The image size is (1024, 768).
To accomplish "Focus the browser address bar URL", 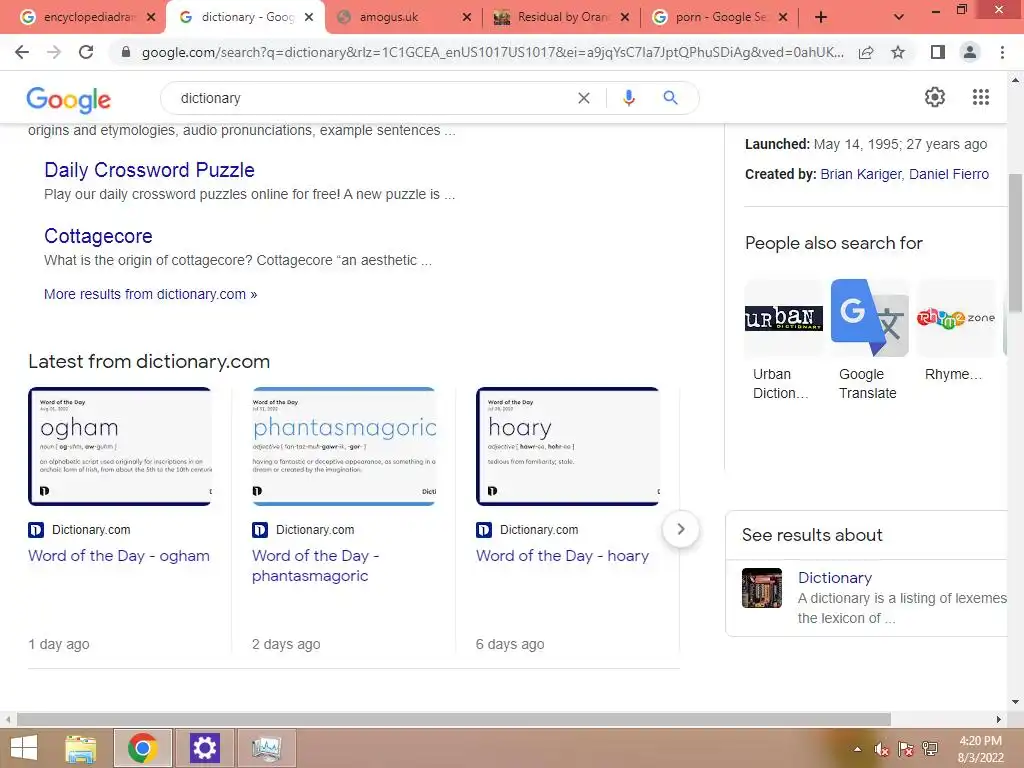I will 492,52.
